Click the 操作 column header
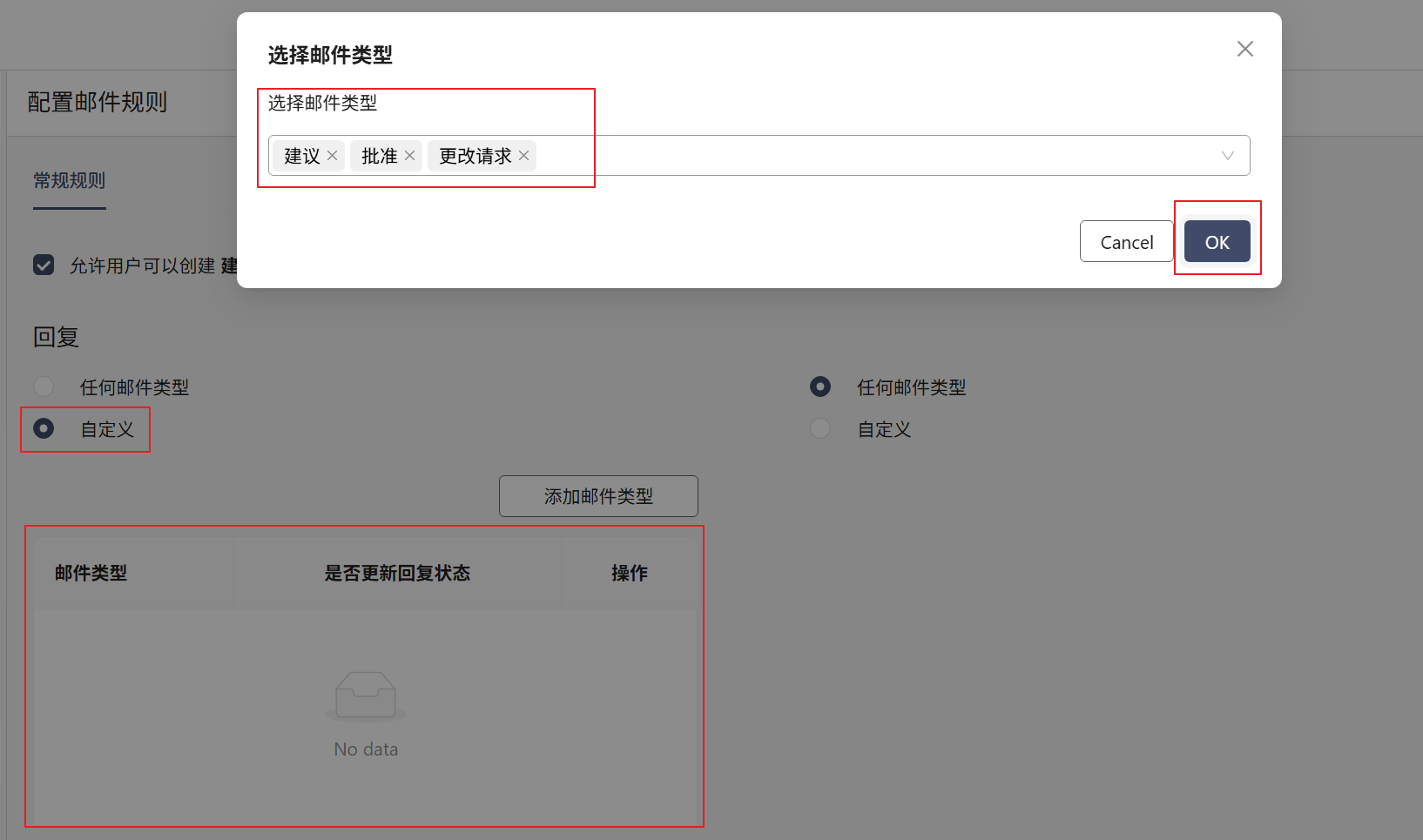Screen dimensions: 1423x840 629,573
